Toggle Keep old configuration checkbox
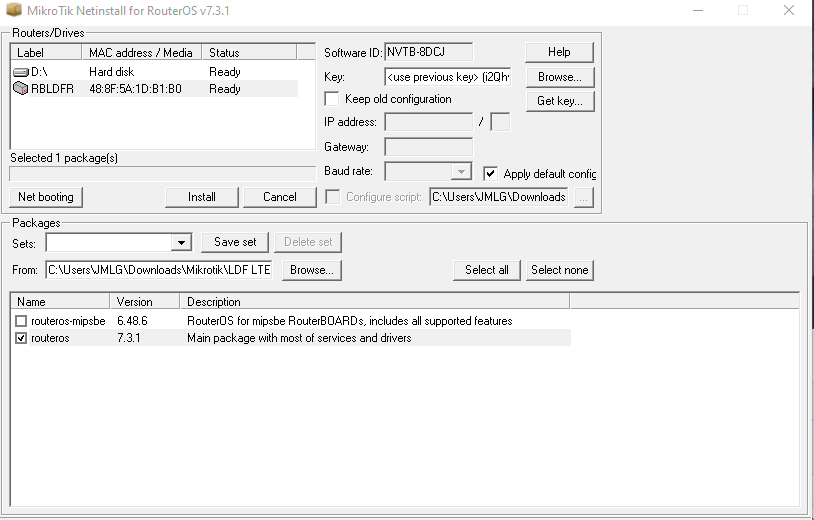Viewport: 814px width, 520px height. (332, 99)
